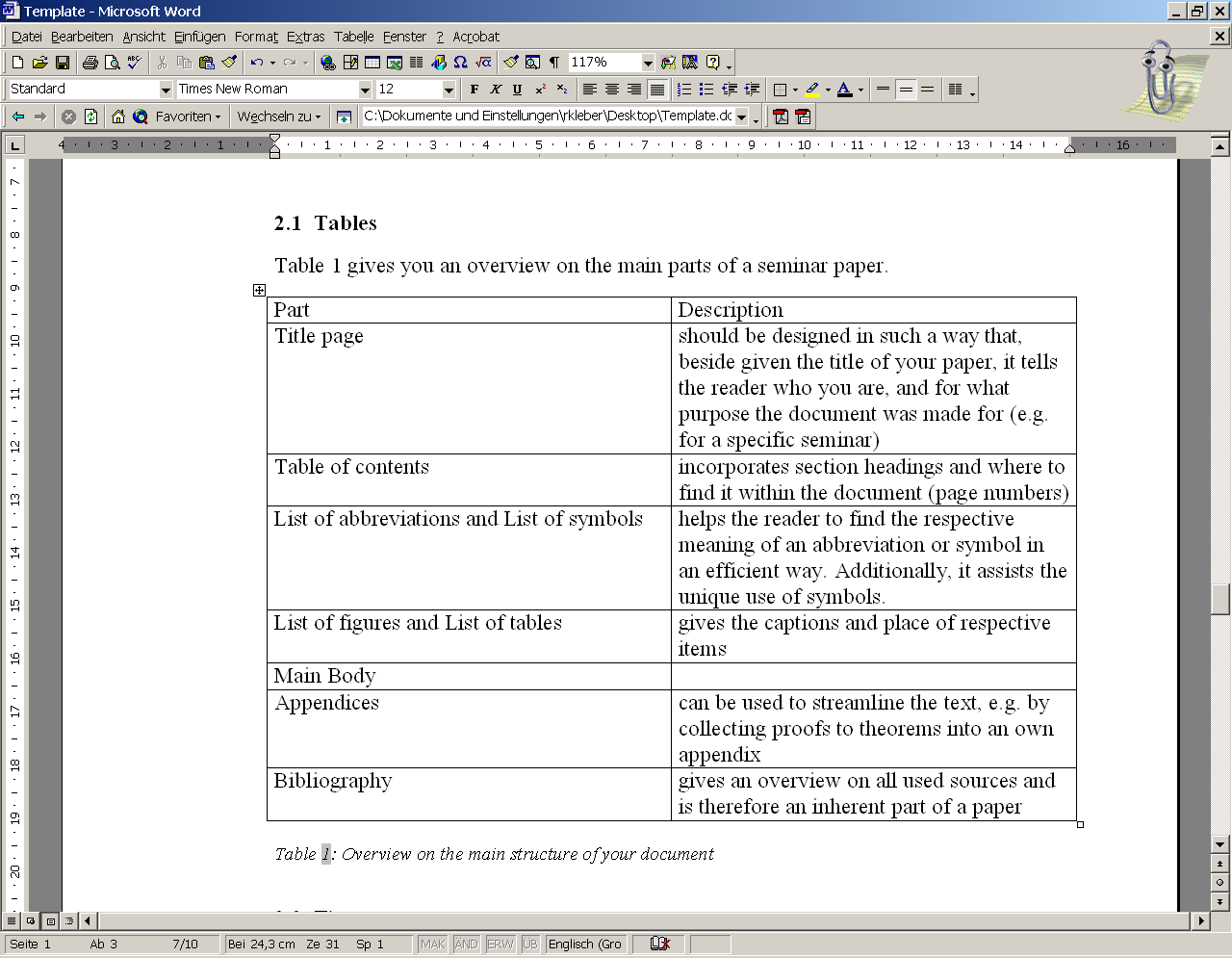Open print preview

113,63
